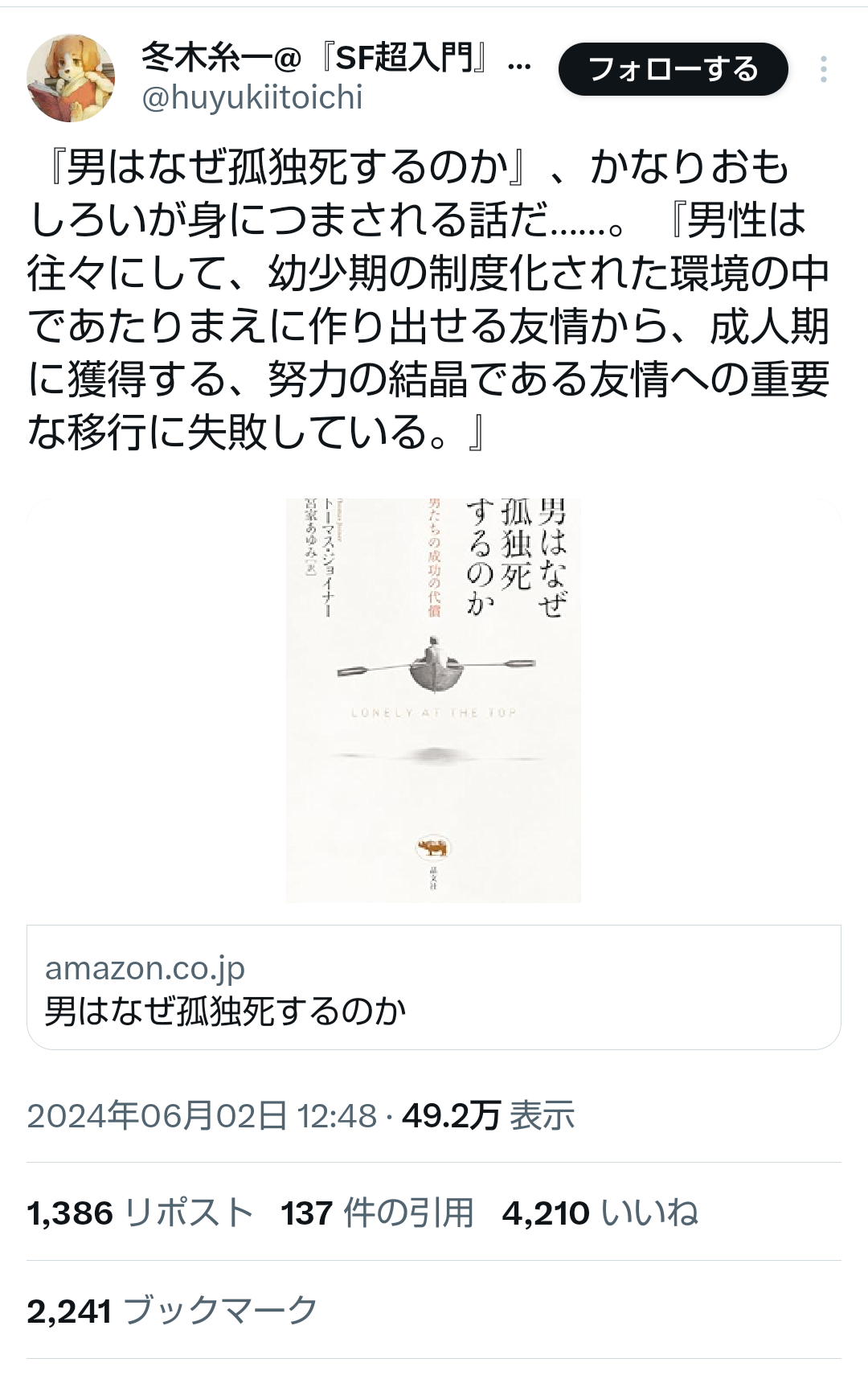The image size is (868, 1375).
Task: Tap the vertical book title on the cover
Action: click(517, 557)
